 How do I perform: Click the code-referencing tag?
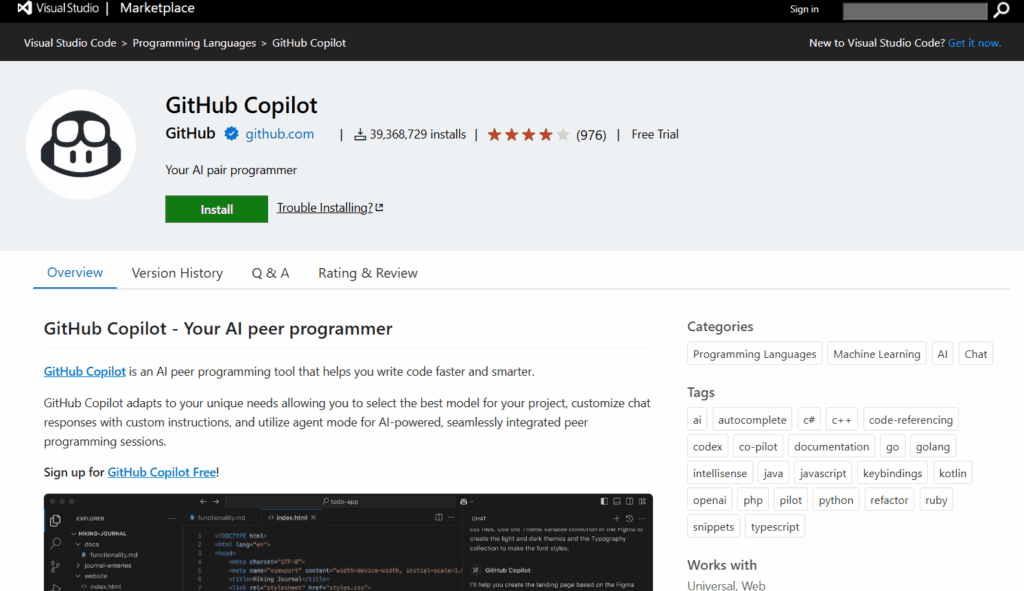910,420
